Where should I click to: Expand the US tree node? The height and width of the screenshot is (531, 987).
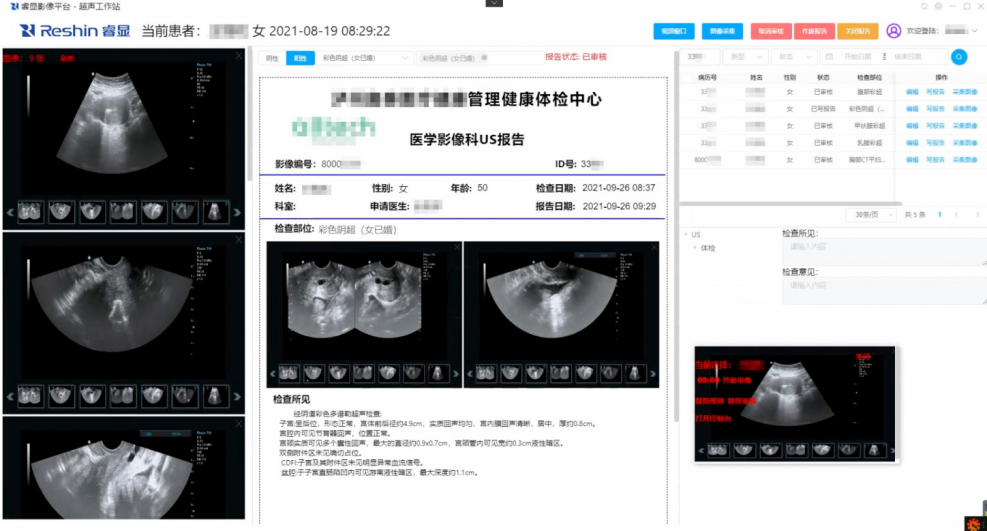click(685, 235)
